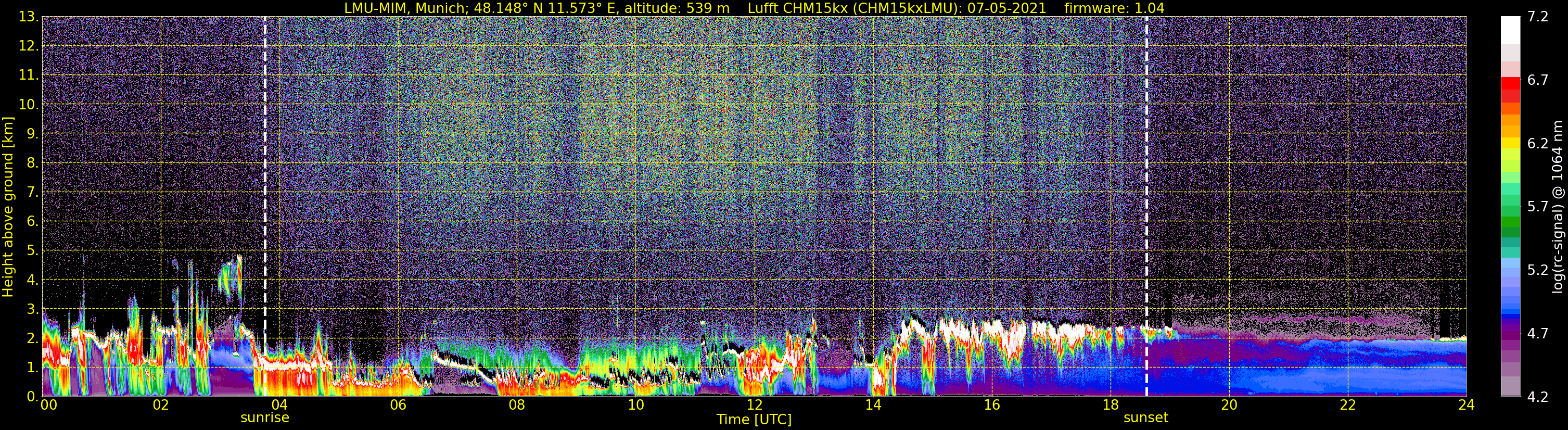Click the y-axis tick label '13.'
1568x430 pixels.
(29, 17)
